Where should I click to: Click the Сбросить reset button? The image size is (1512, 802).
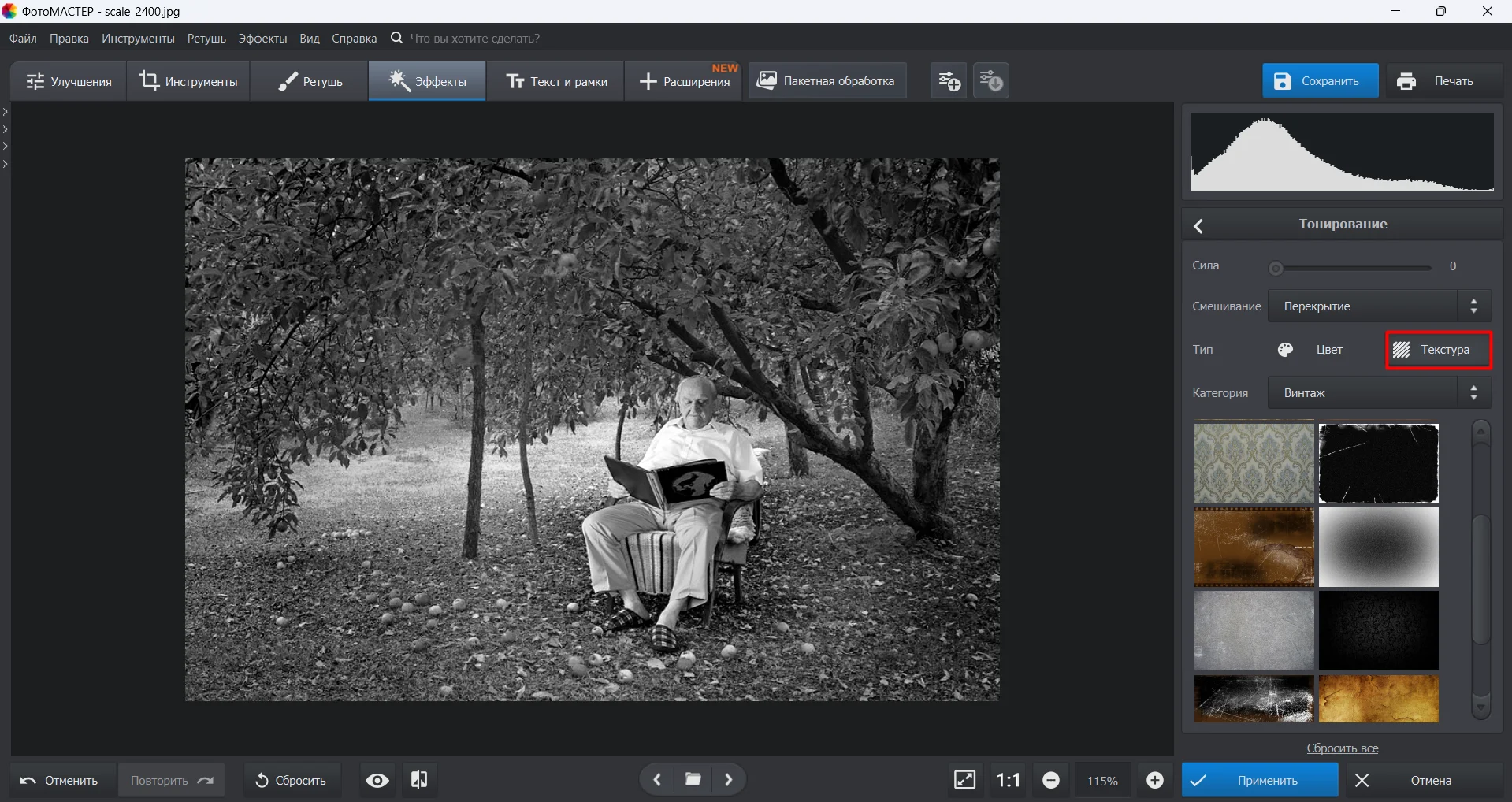click(x=292, y=780)
